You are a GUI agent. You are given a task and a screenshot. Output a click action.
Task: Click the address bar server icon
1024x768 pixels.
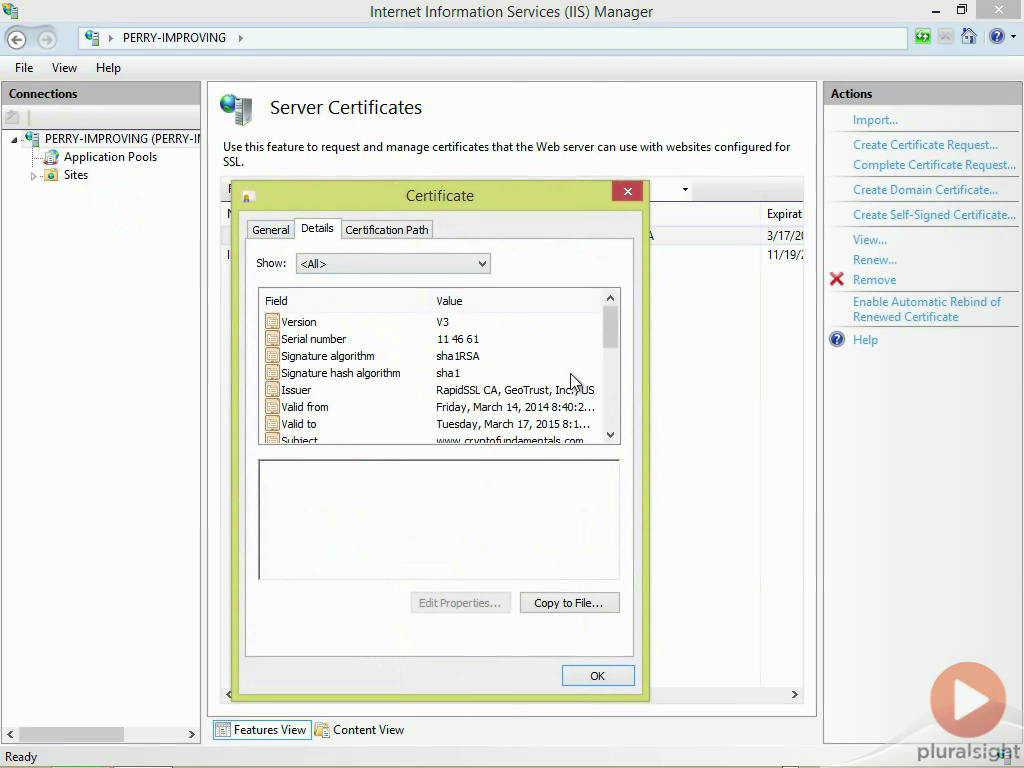tap(92, 38)
